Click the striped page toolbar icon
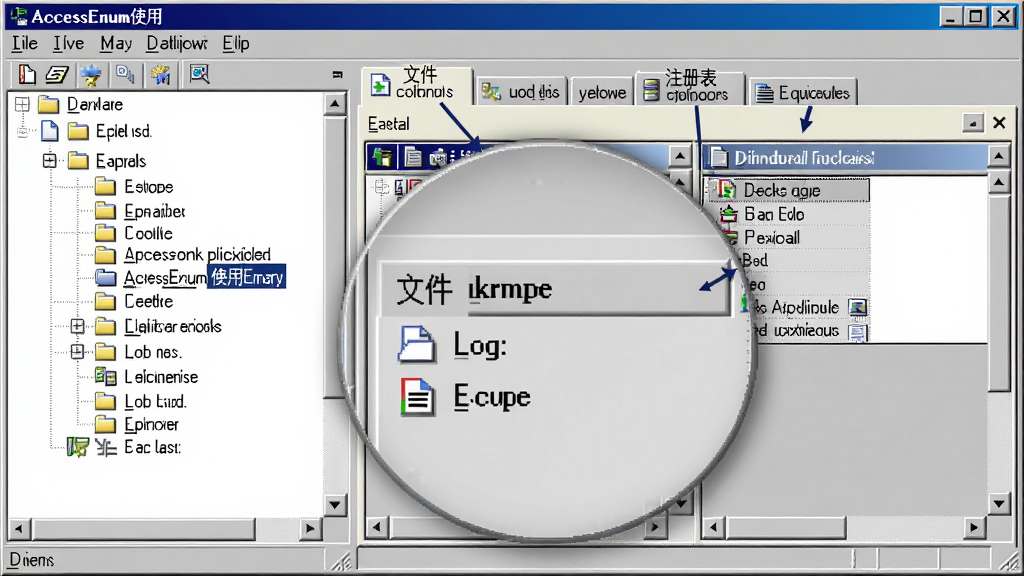 pos(57,74)
